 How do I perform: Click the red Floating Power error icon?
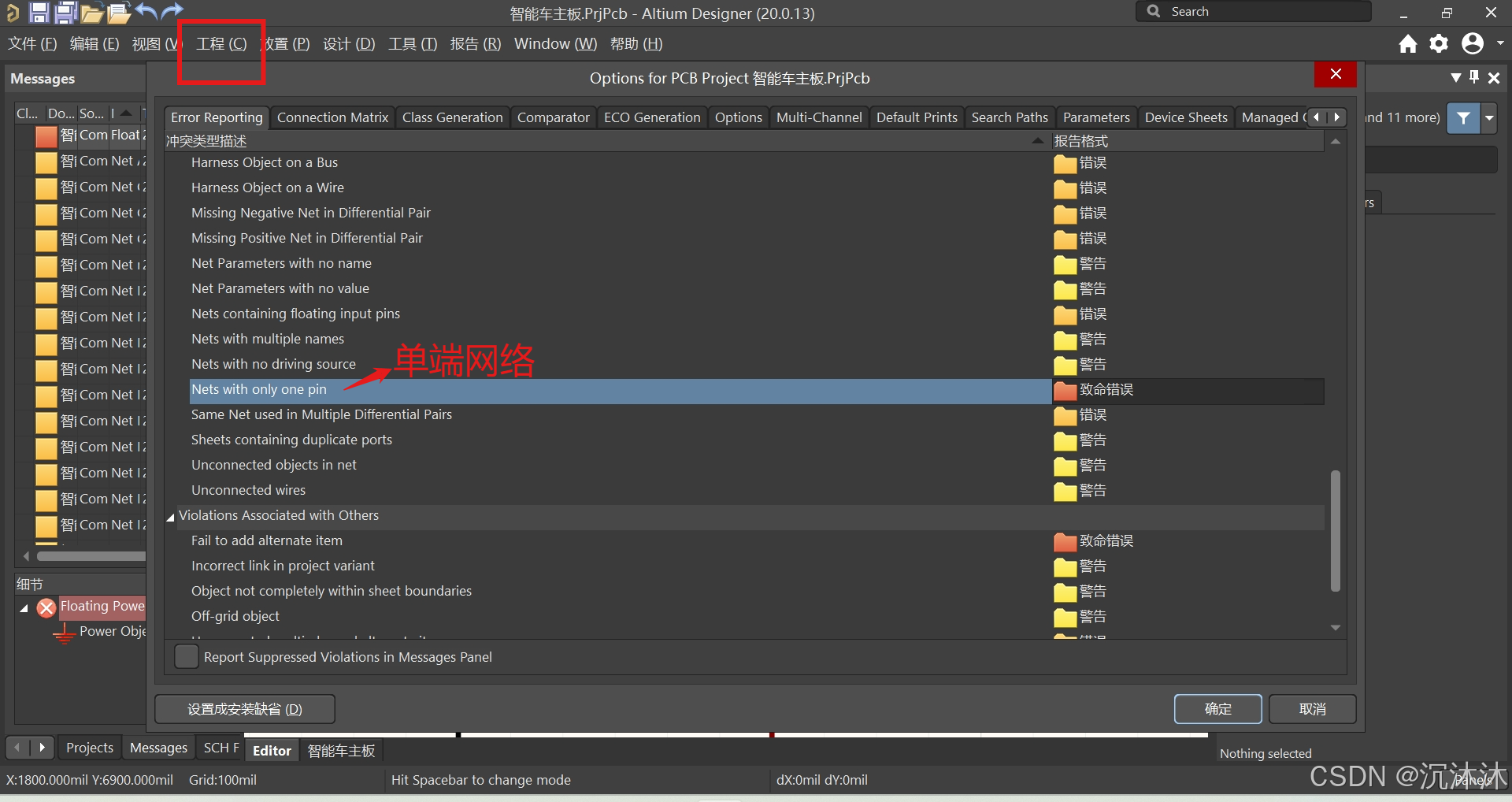tap(46, 607)
